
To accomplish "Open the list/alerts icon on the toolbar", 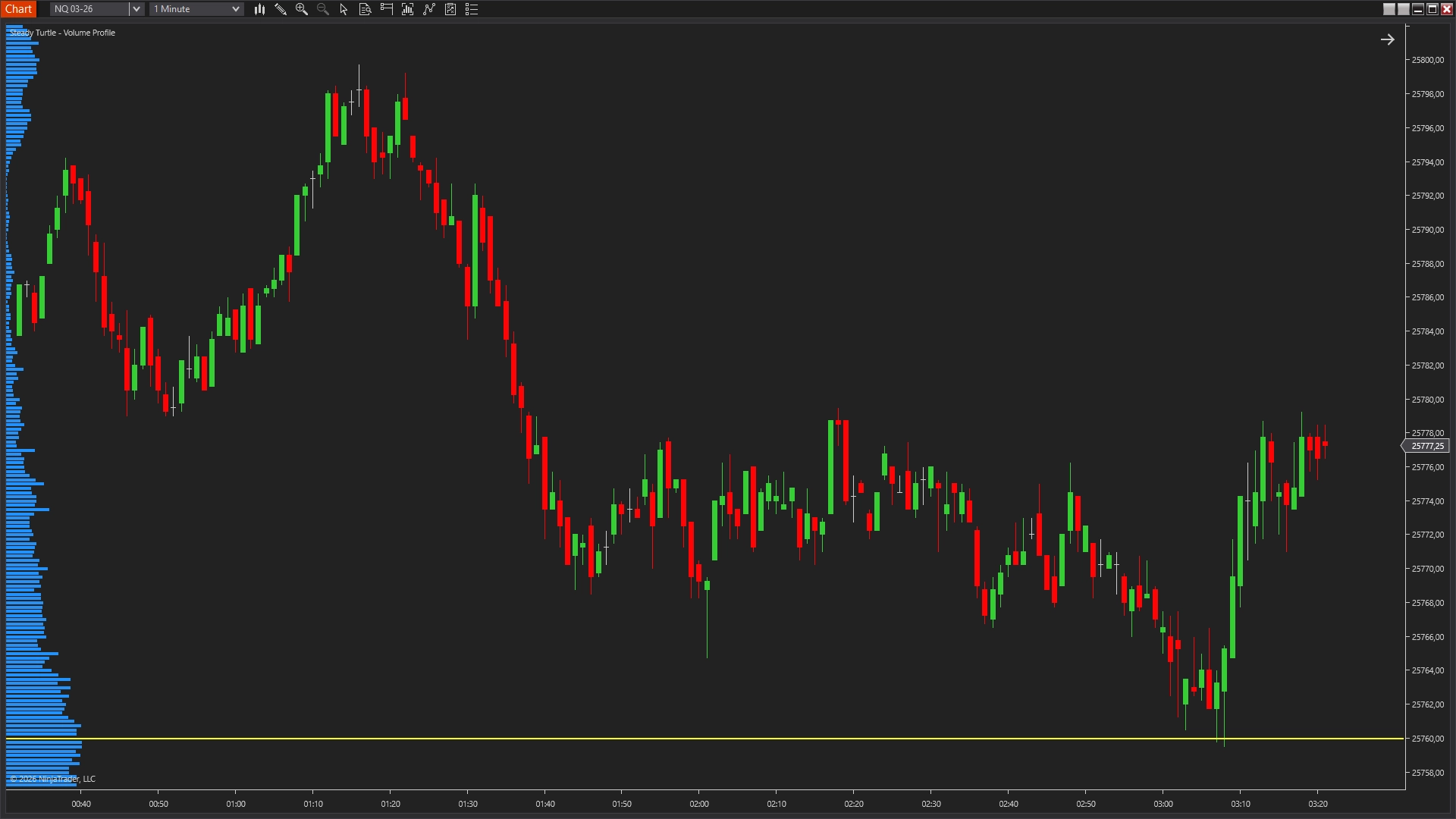I will click(471, 9).
